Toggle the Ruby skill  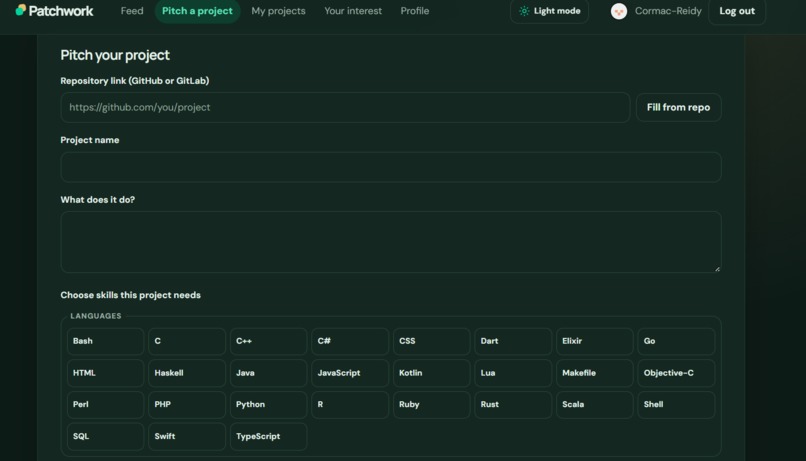coord(432,404)
